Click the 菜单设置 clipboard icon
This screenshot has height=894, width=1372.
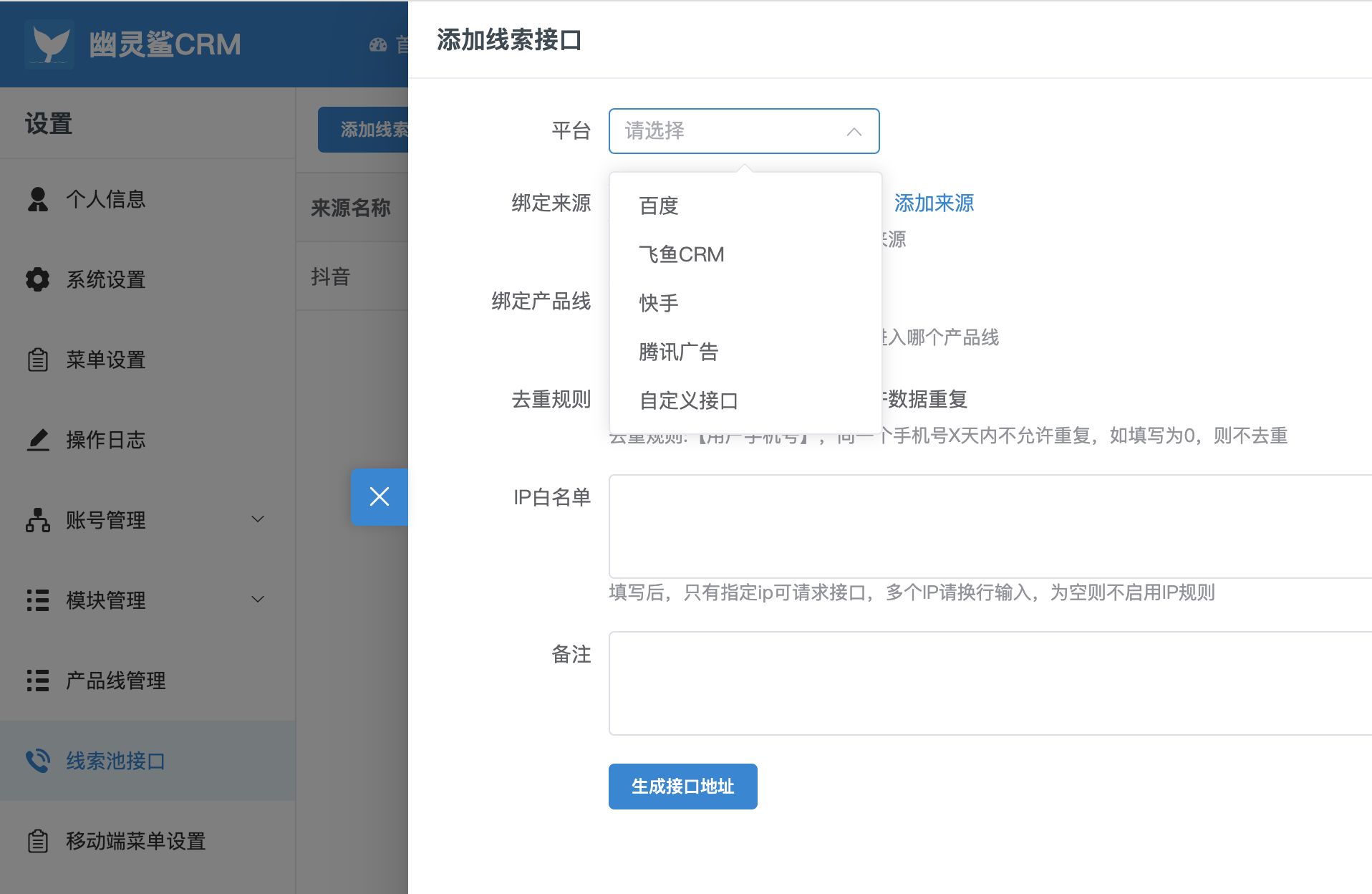click(x=37, y=360)
